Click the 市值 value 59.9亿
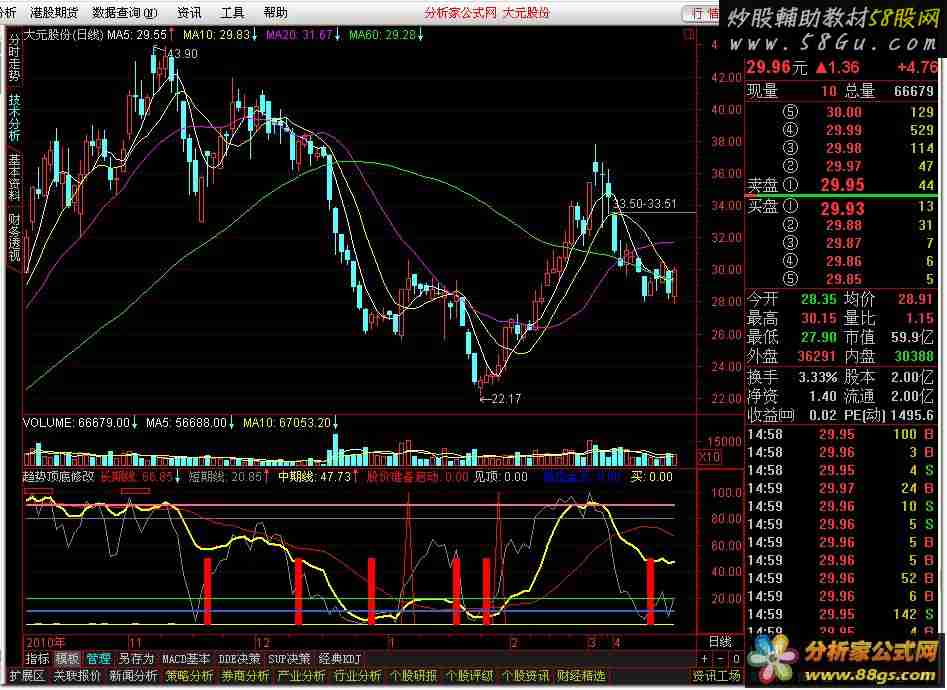 click(x=913, y=337)
